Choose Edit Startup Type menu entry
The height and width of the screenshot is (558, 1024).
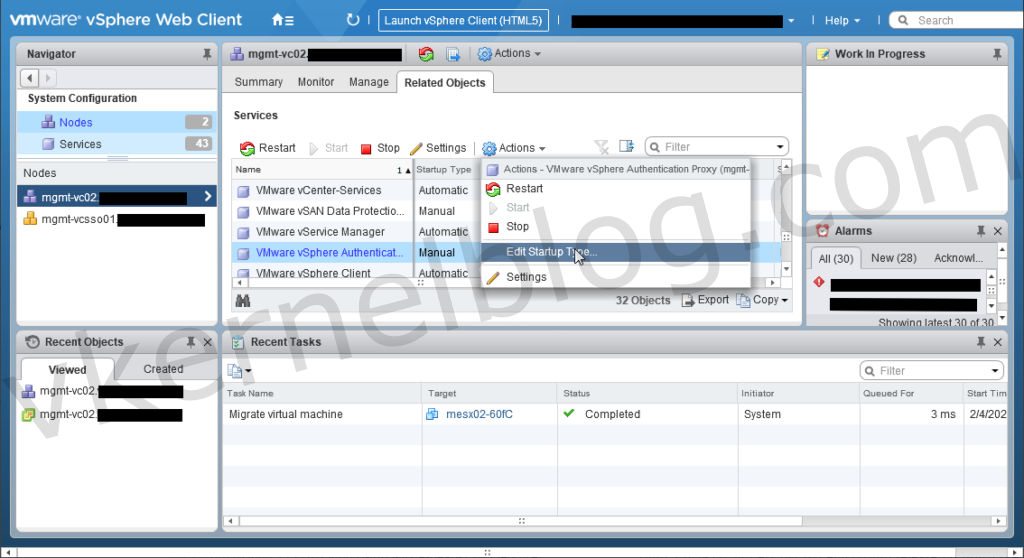tap(616, 252)
